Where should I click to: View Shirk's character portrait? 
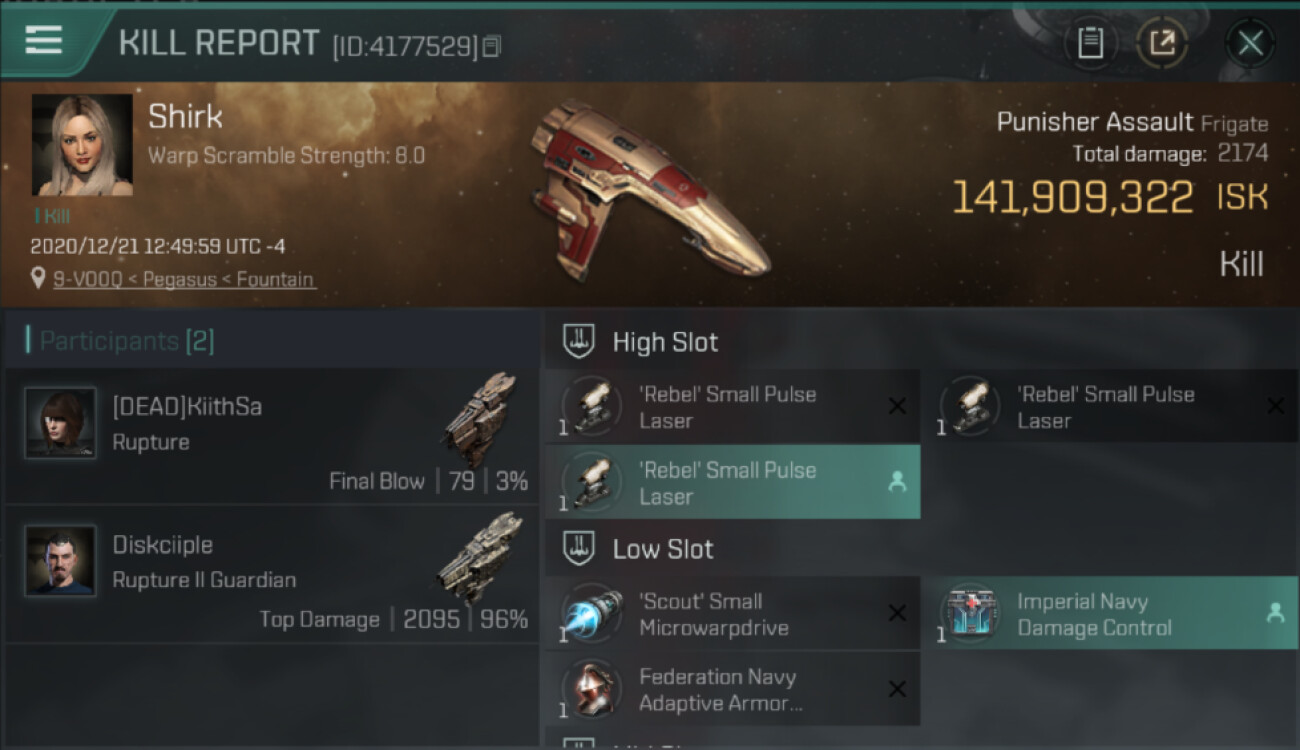click(x=82, y=145)
